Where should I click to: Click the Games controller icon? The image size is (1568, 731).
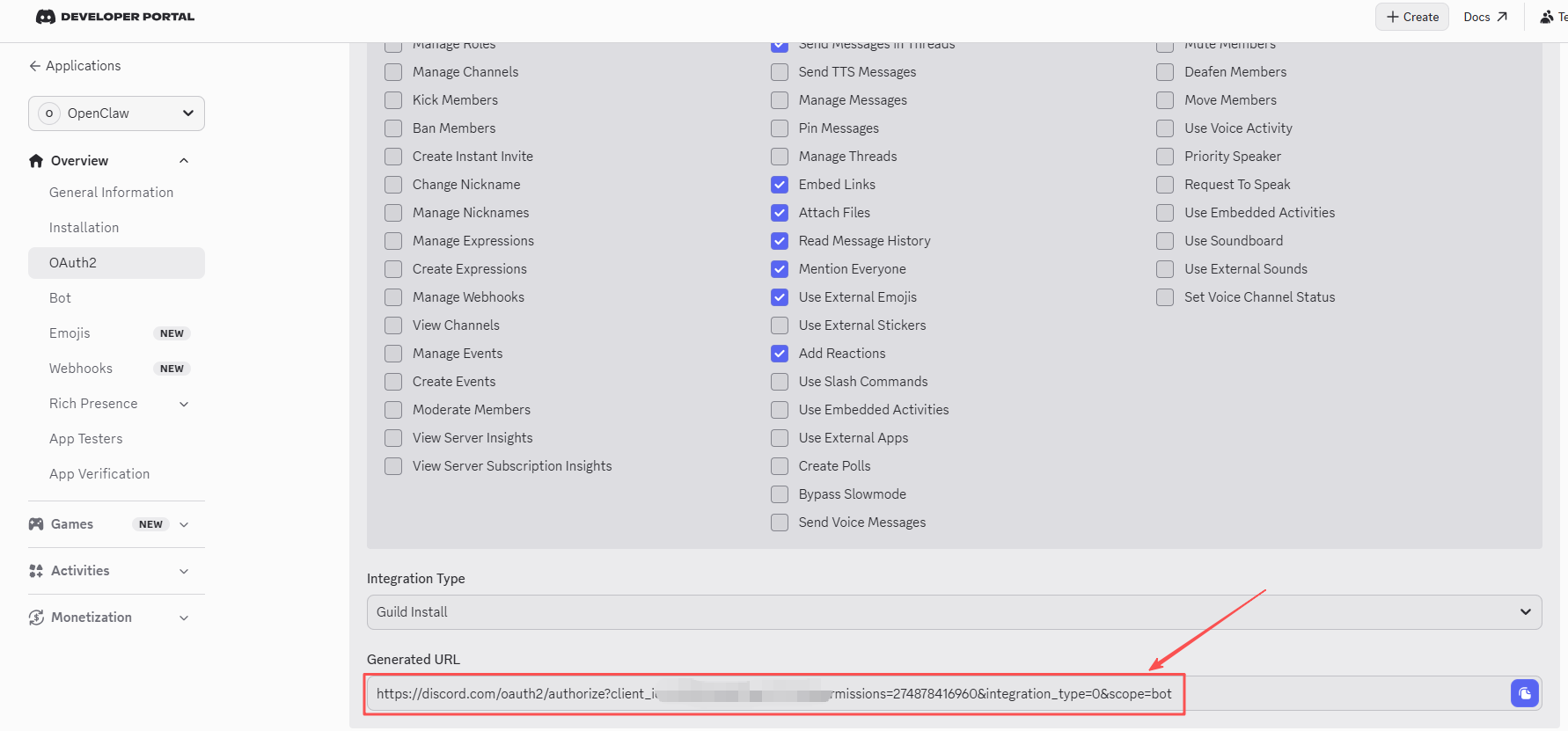point(36,524)
